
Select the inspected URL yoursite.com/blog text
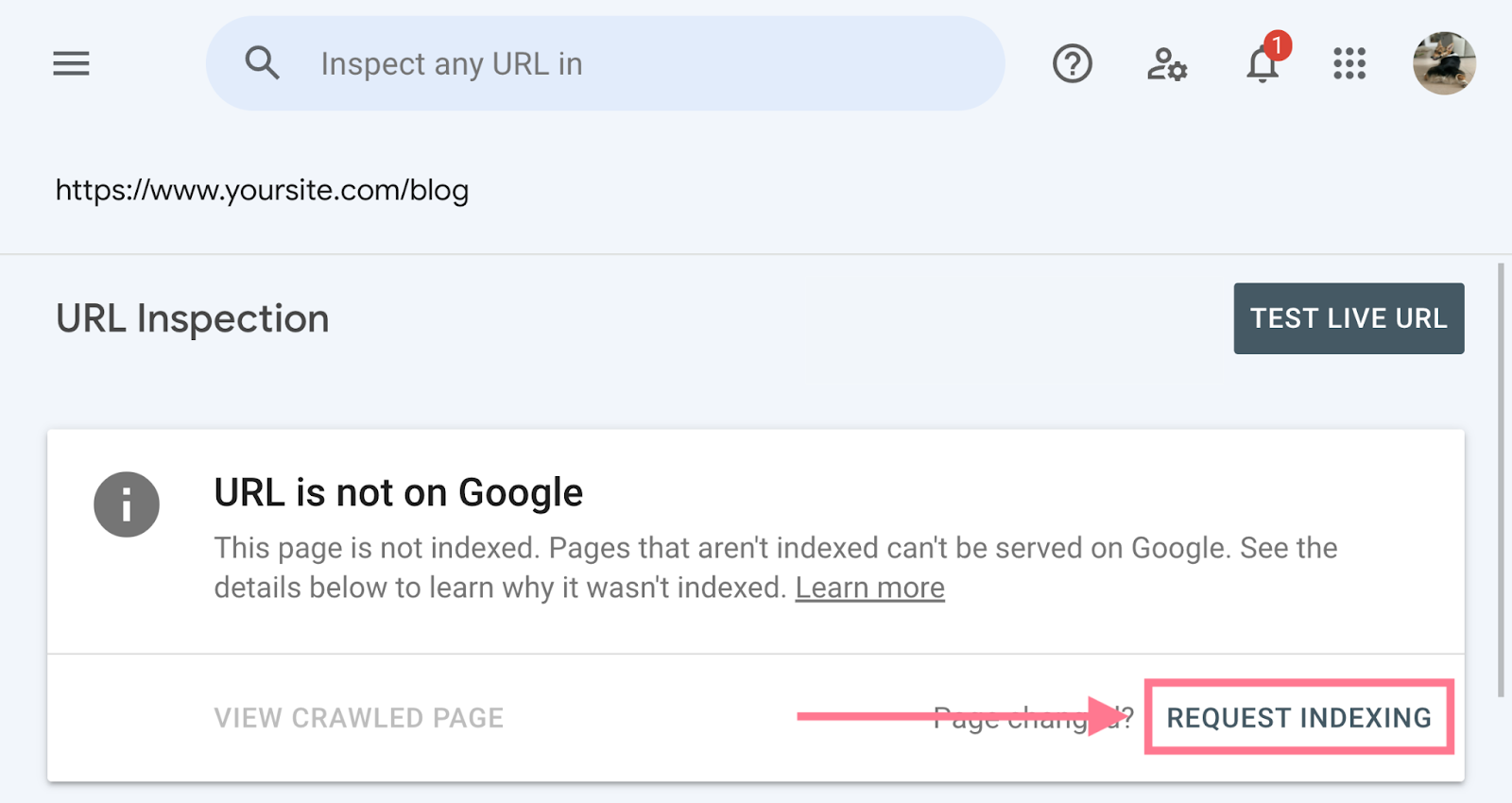coord(262,190)
